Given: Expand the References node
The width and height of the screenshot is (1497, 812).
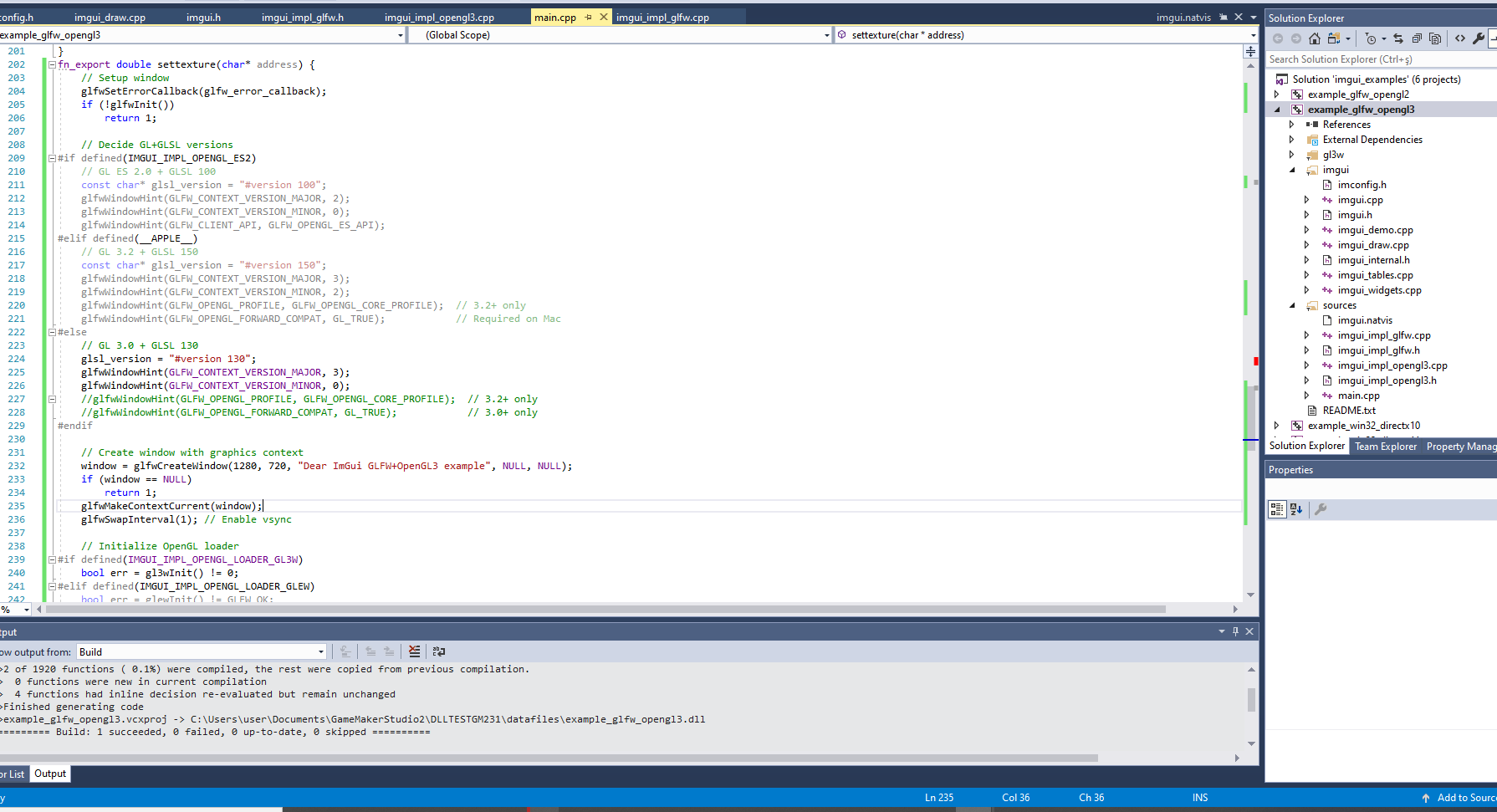Looking at the screenshot, I should coord(1292,125).
